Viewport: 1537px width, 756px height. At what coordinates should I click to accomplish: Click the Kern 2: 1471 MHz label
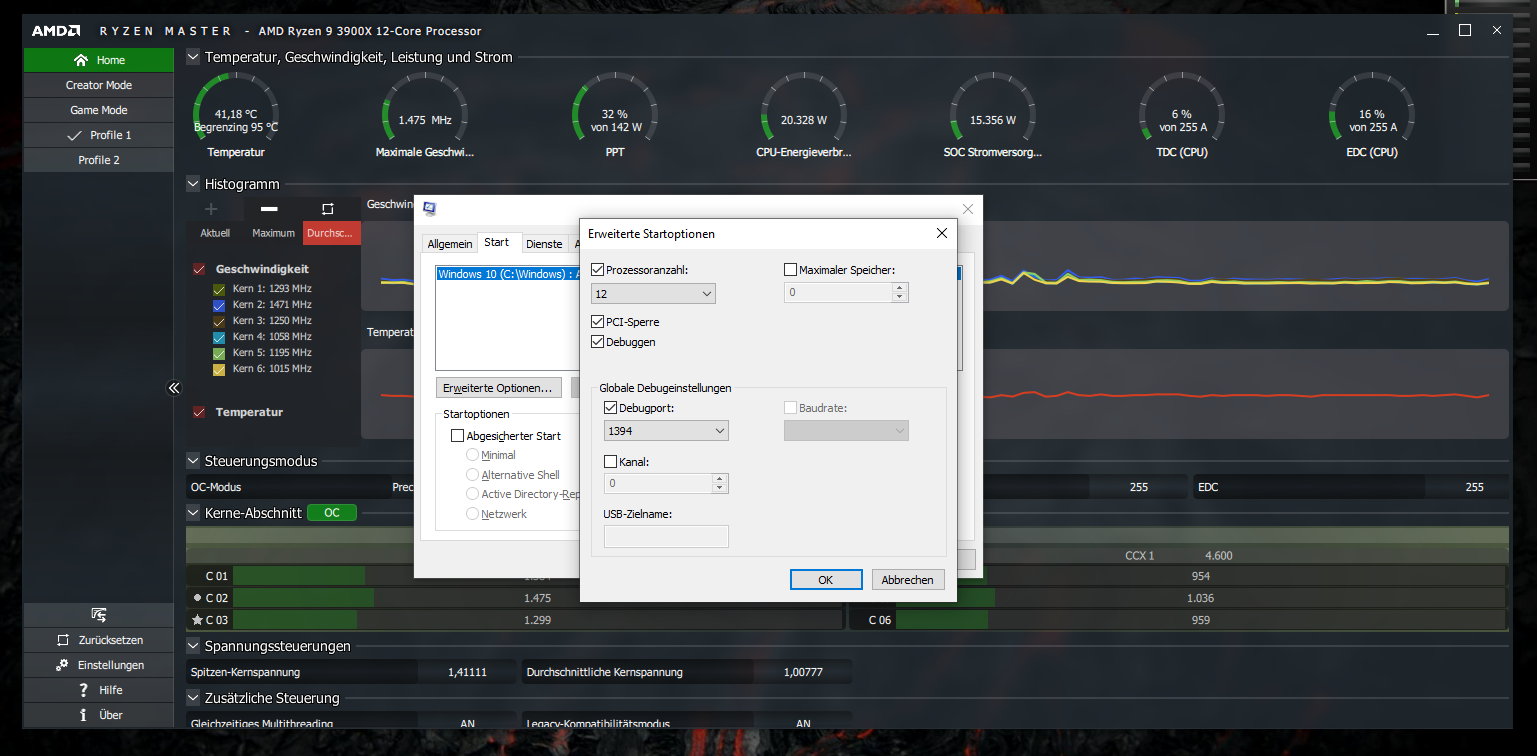coord(272,305)
